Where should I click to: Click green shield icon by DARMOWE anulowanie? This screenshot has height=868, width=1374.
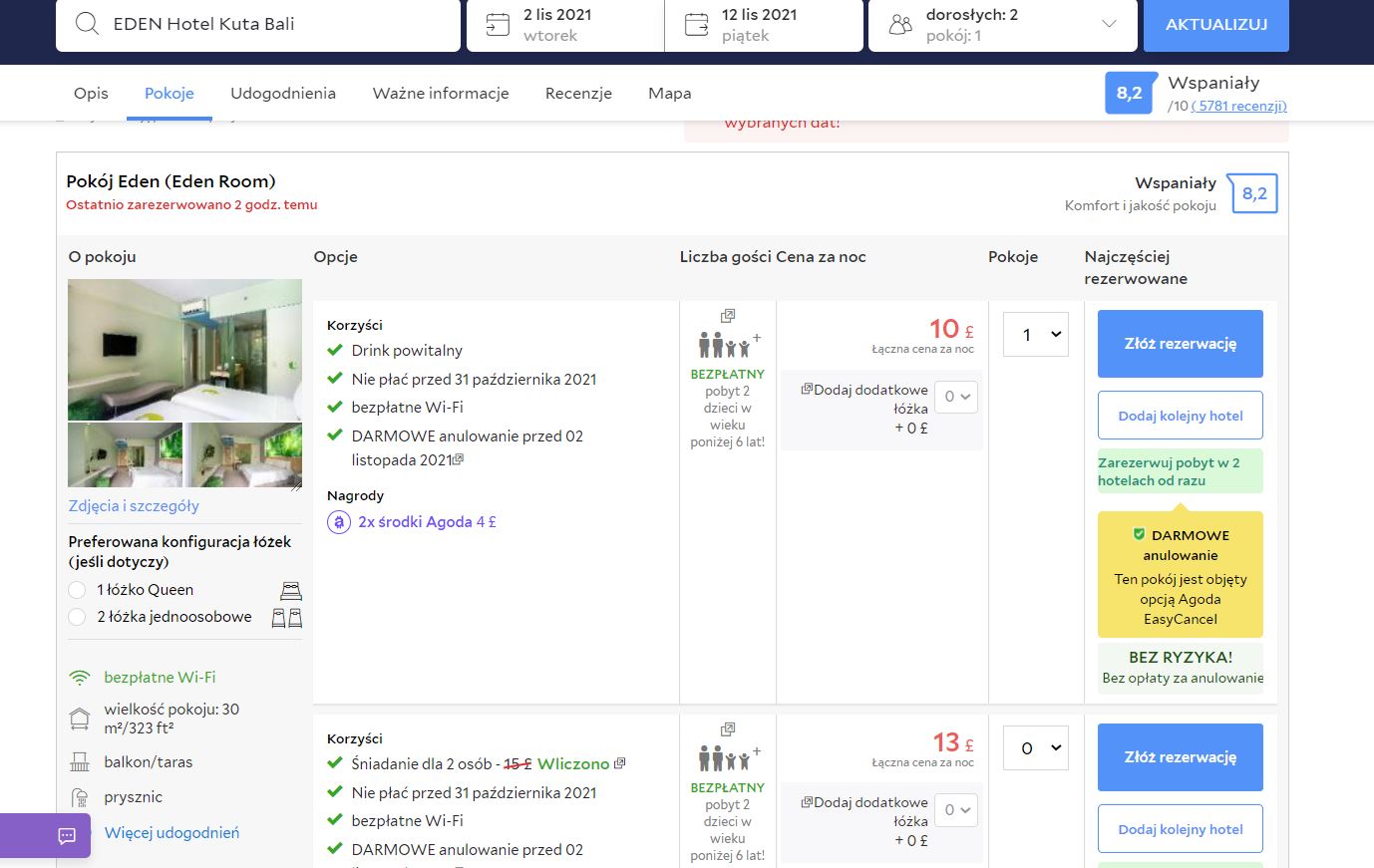1139,534
